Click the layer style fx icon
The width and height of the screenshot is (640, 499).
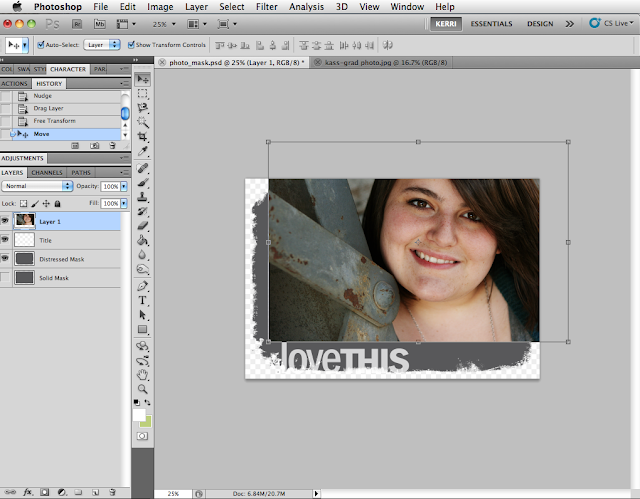[27, 492]
